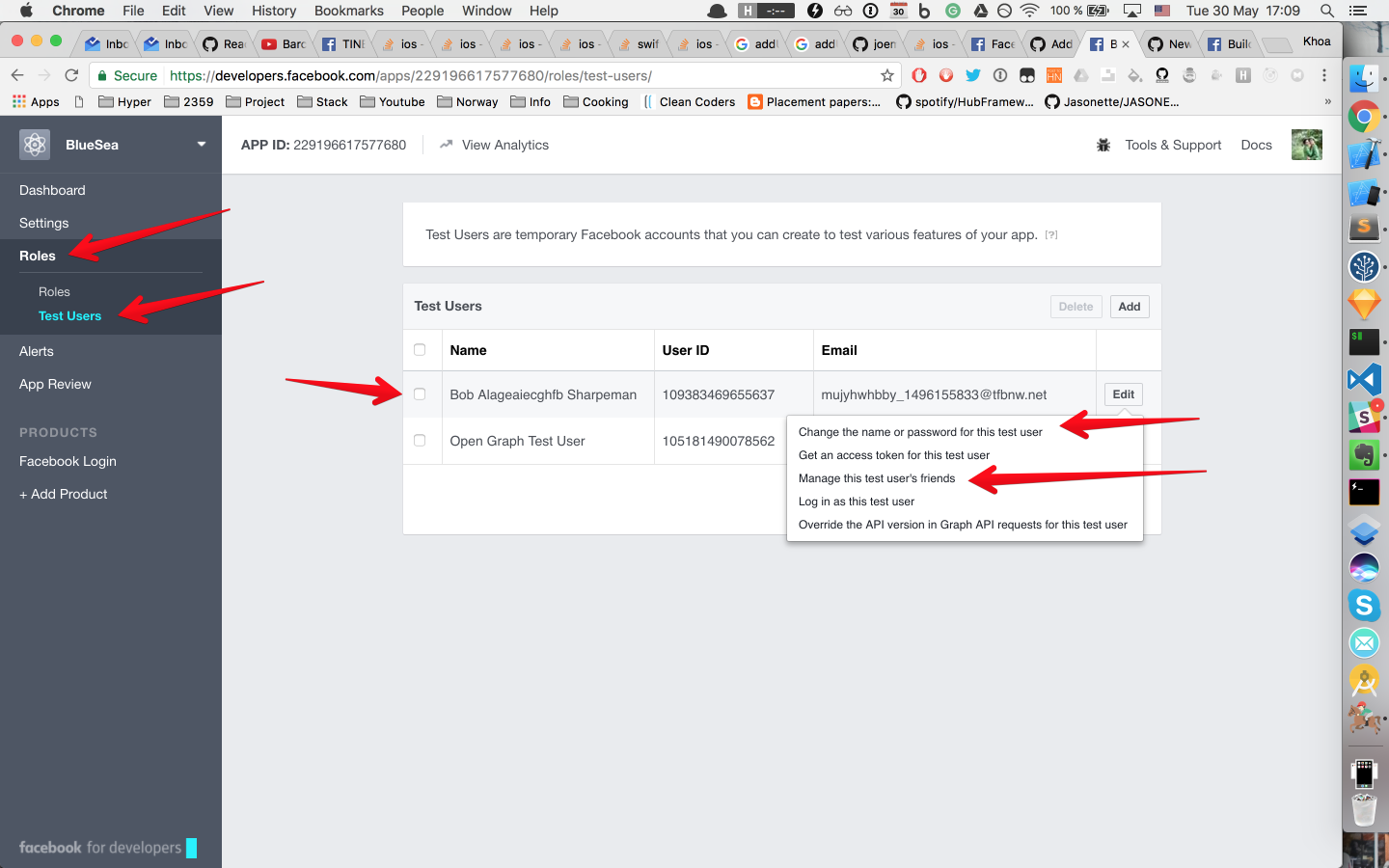Open Facebook Login product in sidebar

(x=68, y=461)
